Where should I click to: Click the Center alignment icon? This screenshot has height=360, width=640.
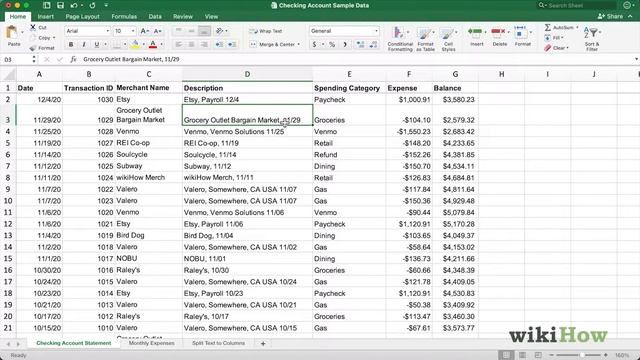191,44
